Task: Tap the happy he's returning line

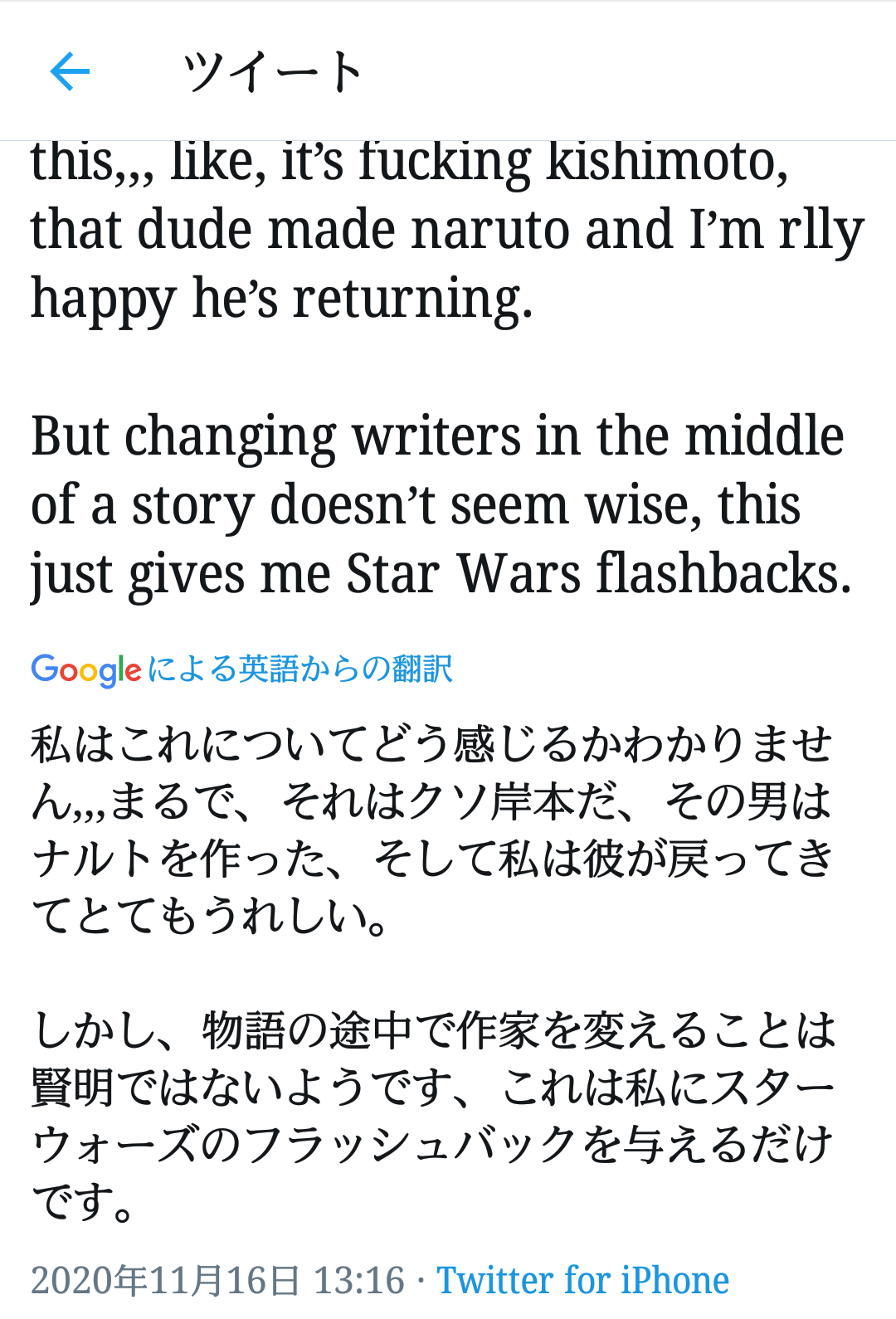Action: click(281, 300)
